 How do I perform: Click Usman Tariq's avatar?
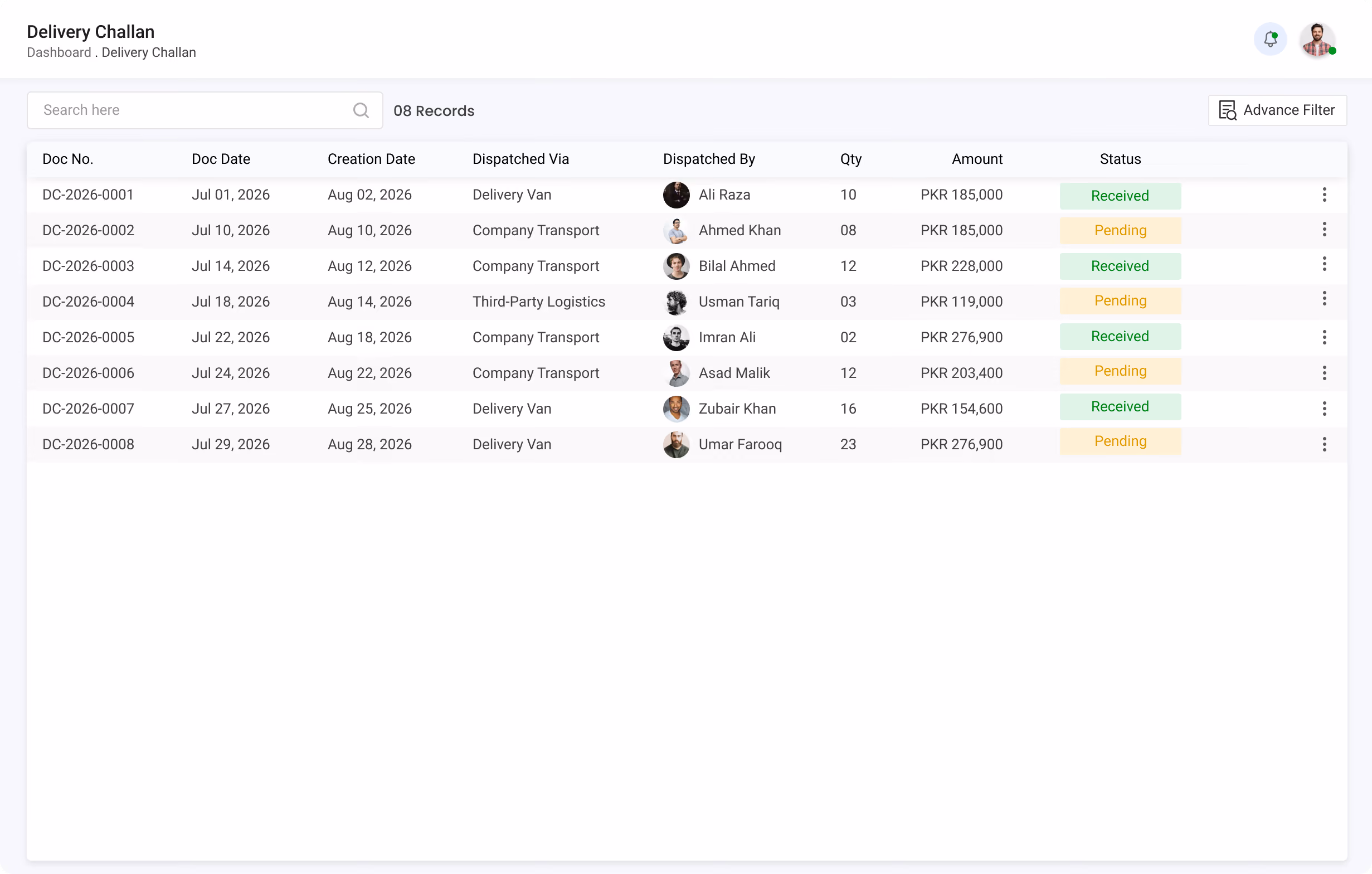coord(677,302)
